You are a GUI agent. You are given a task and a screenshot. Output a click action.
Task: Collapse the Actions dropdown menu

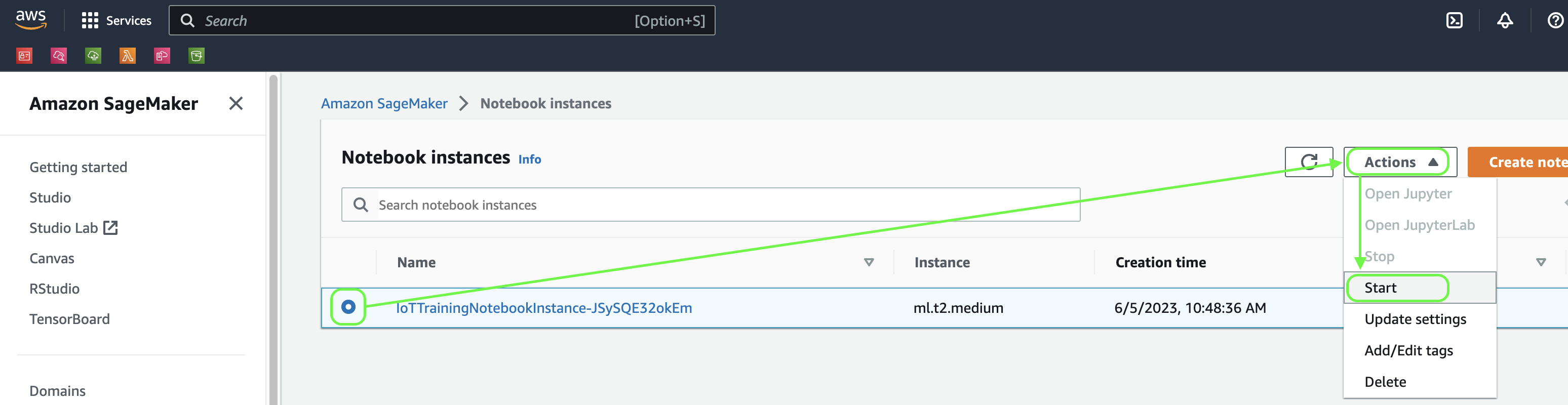[x=1400, y=162]
